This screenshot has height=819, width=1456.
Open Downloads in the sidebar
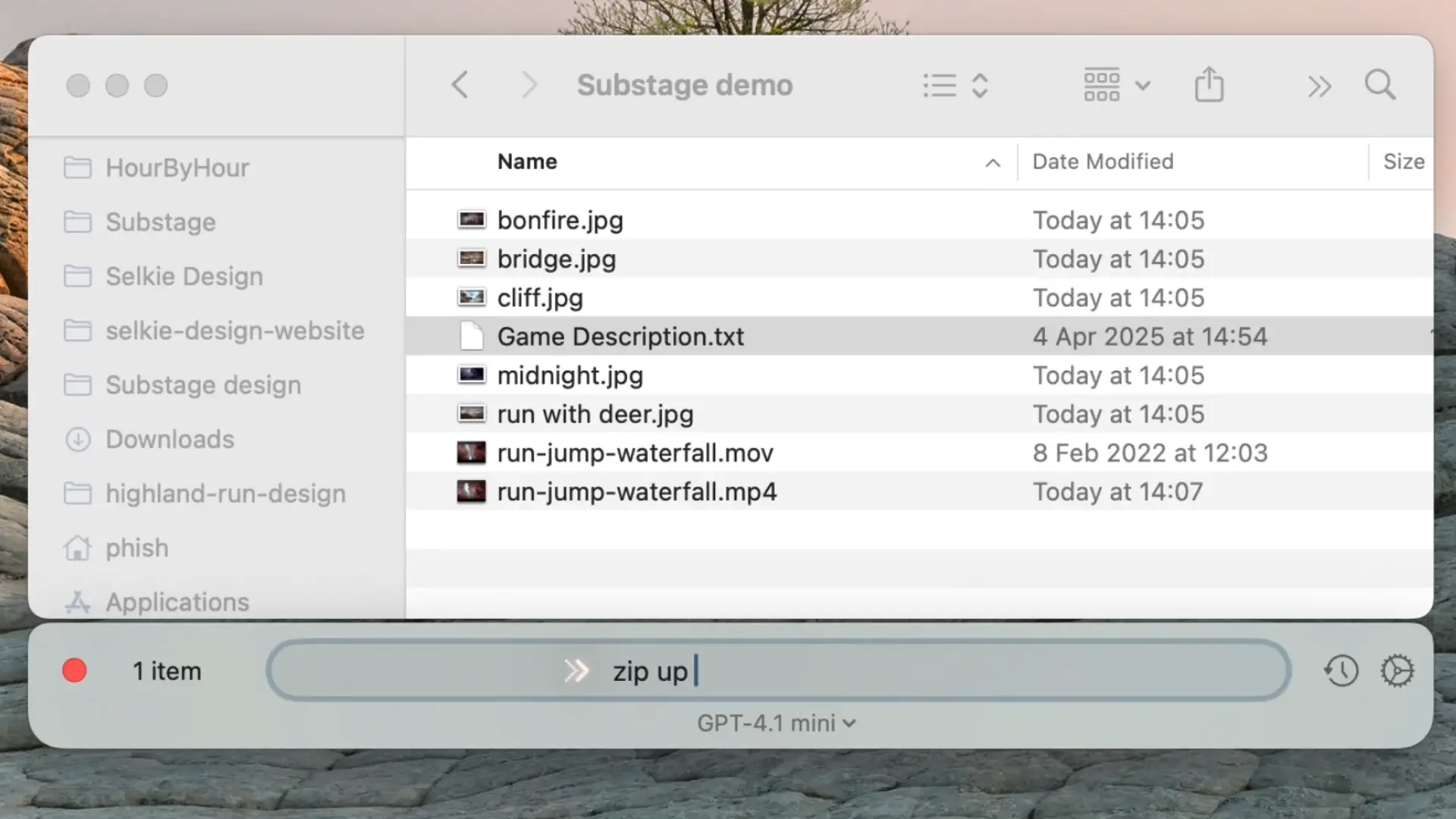tap(149, 439)
